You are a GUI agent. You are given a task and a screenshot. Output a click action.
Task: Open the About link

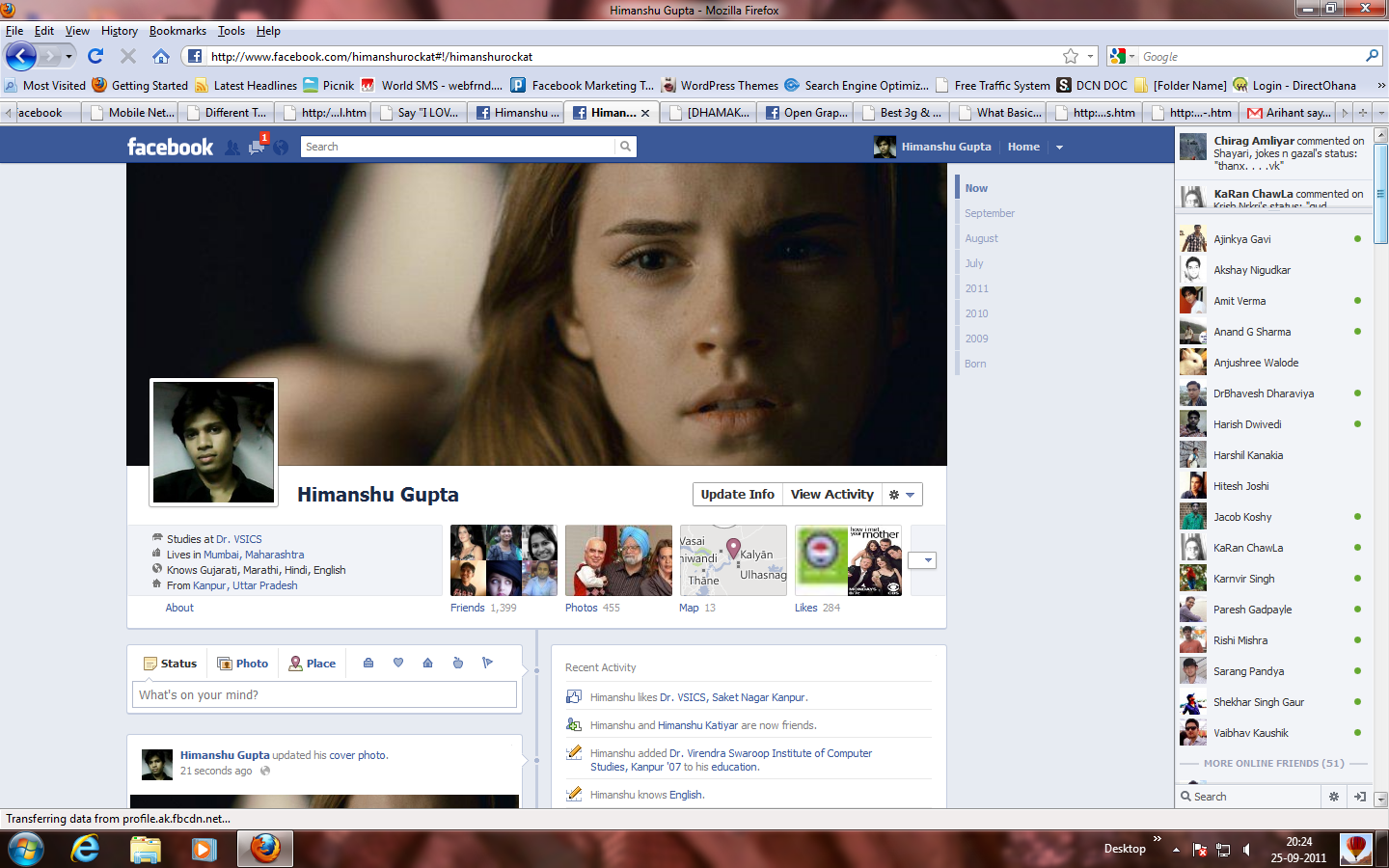(179, 608)
